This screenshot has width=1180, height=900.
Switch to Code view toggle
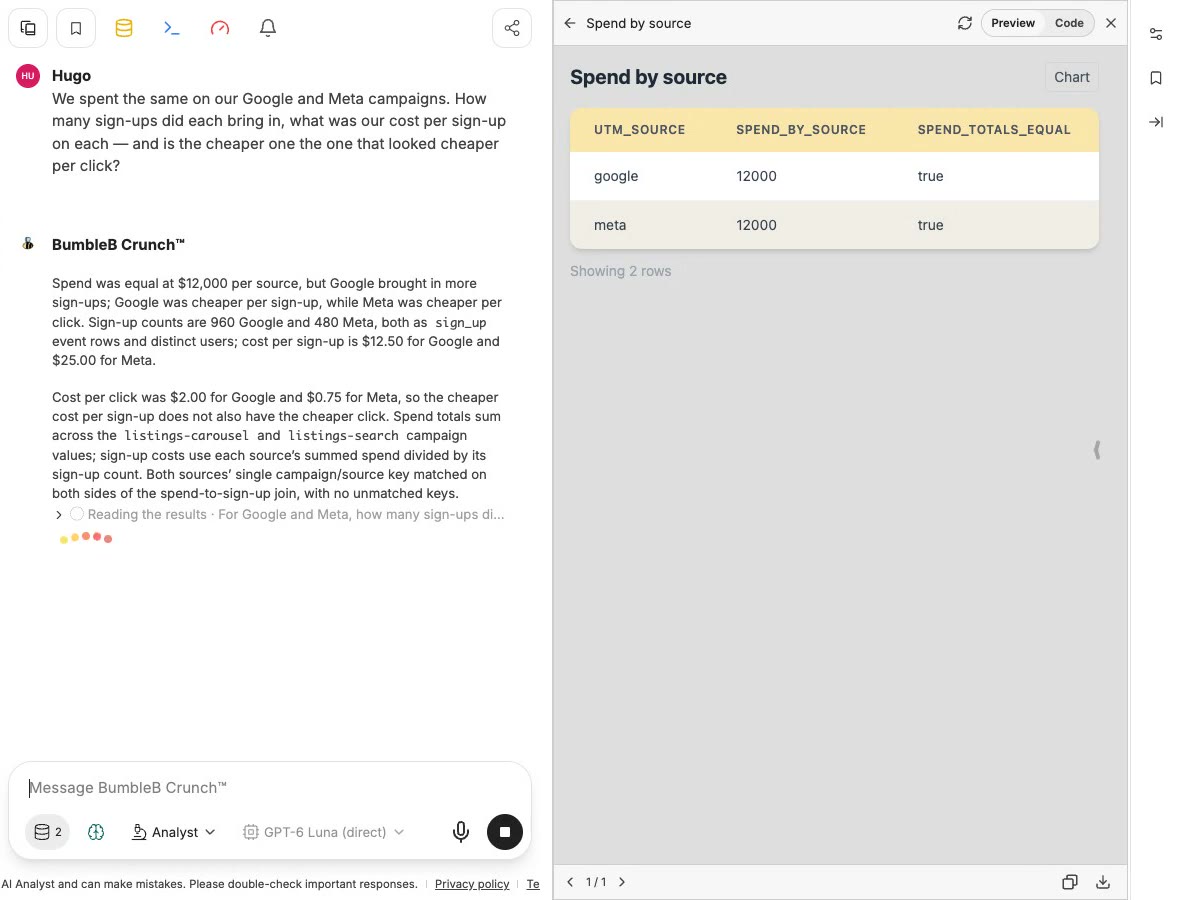tap(1069, 23)
